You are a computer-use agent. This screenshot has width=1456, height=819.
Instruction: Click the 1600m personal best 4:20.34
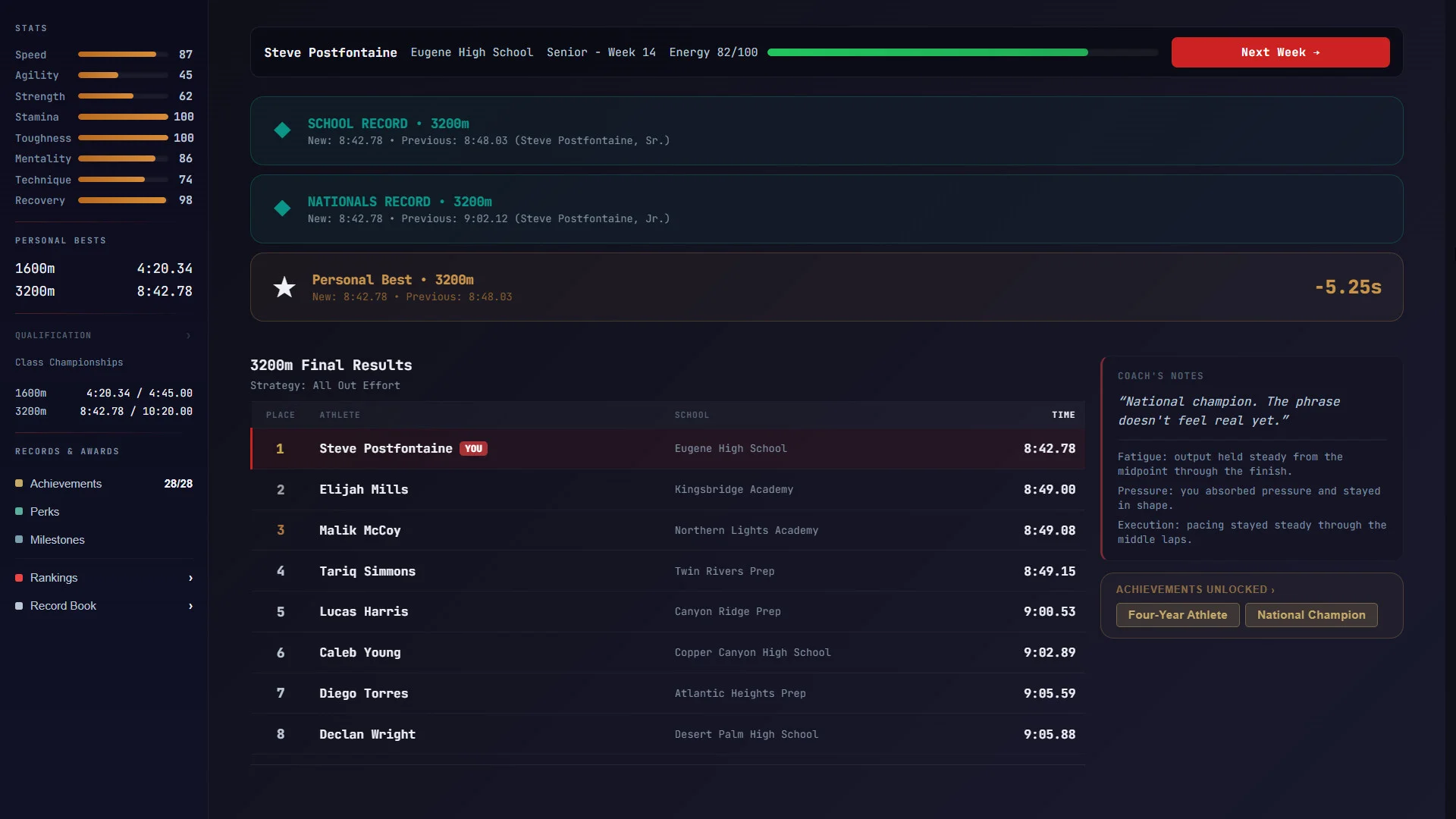[165, 268]
